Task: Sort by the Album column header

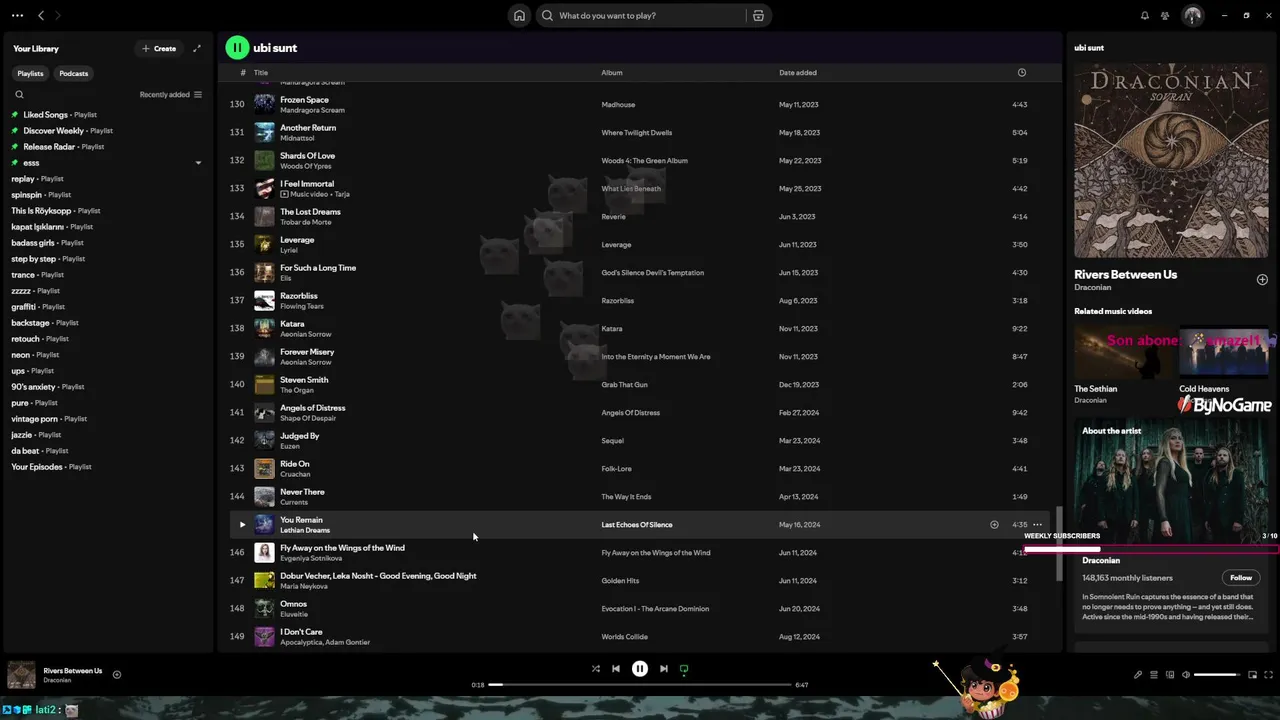Action: 611,72
